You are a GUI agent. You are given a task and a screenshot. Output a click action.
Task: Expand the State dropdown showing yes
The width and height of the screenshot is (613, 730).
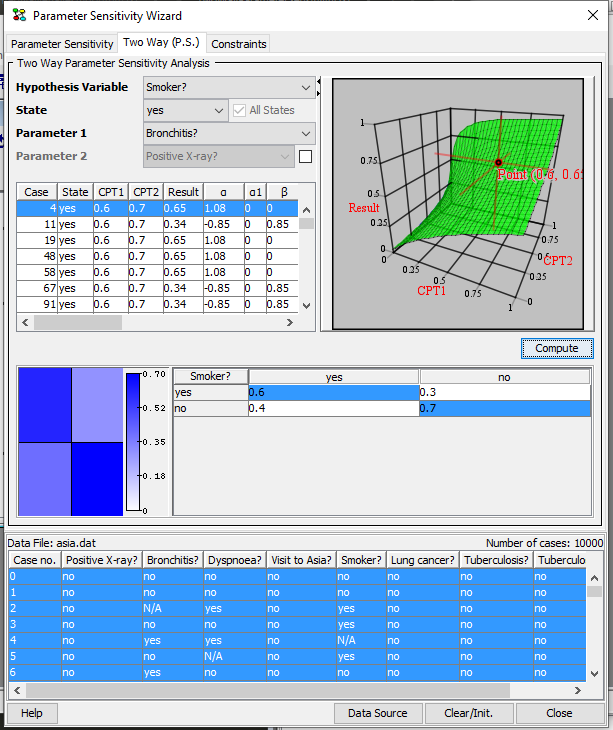pyautogui.click(x=186, y=110)
